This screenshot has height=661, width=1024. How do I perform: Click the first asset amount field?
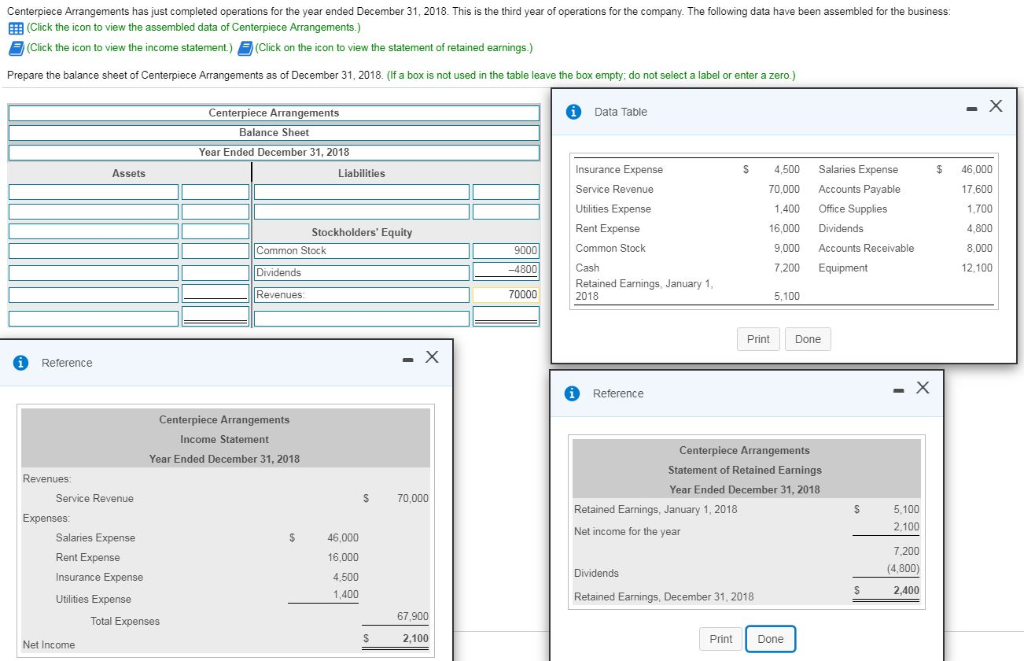tap(216, 191)
